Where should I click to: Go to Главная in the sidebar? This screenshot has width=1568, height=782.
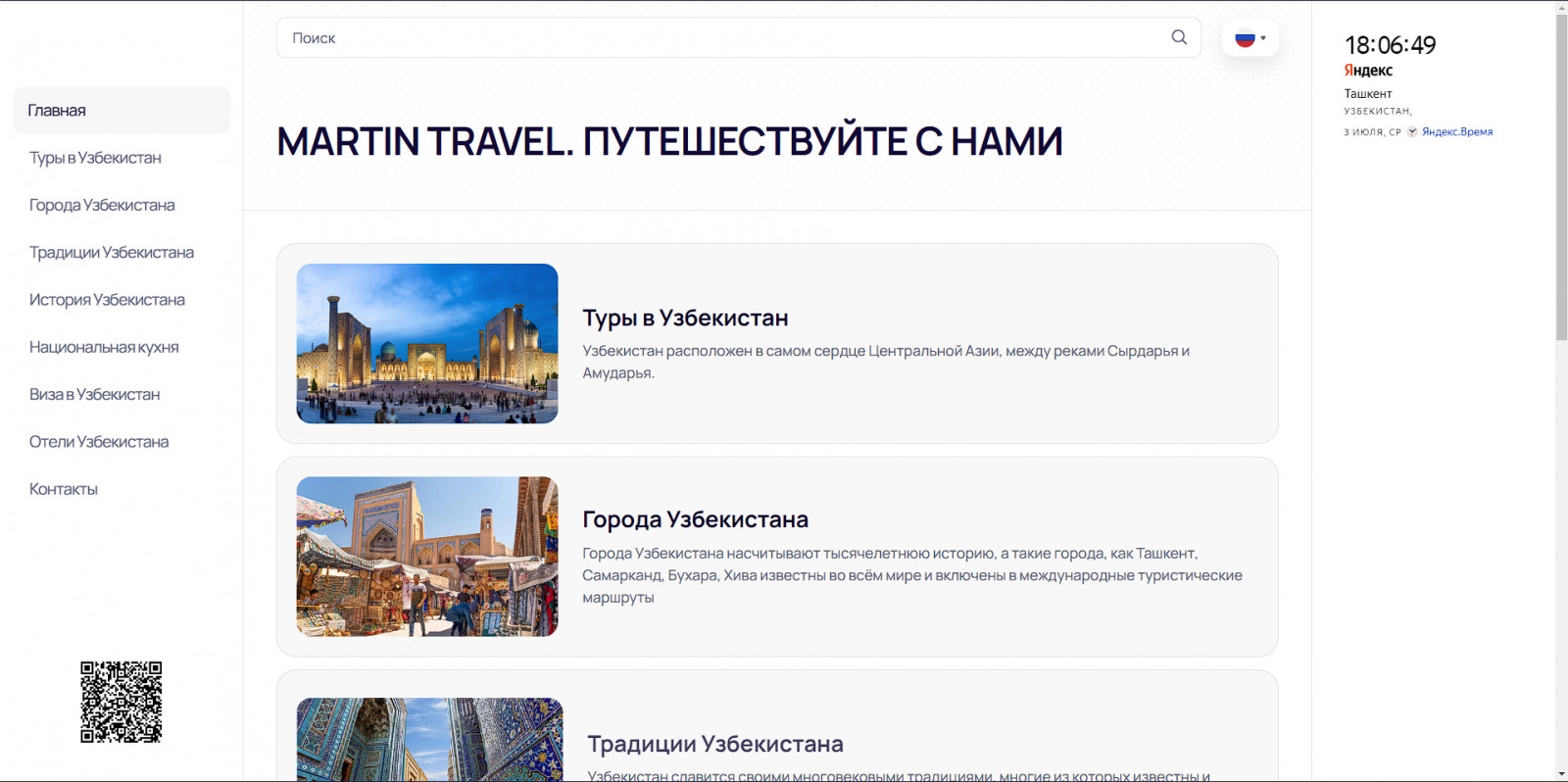[122, 110]
